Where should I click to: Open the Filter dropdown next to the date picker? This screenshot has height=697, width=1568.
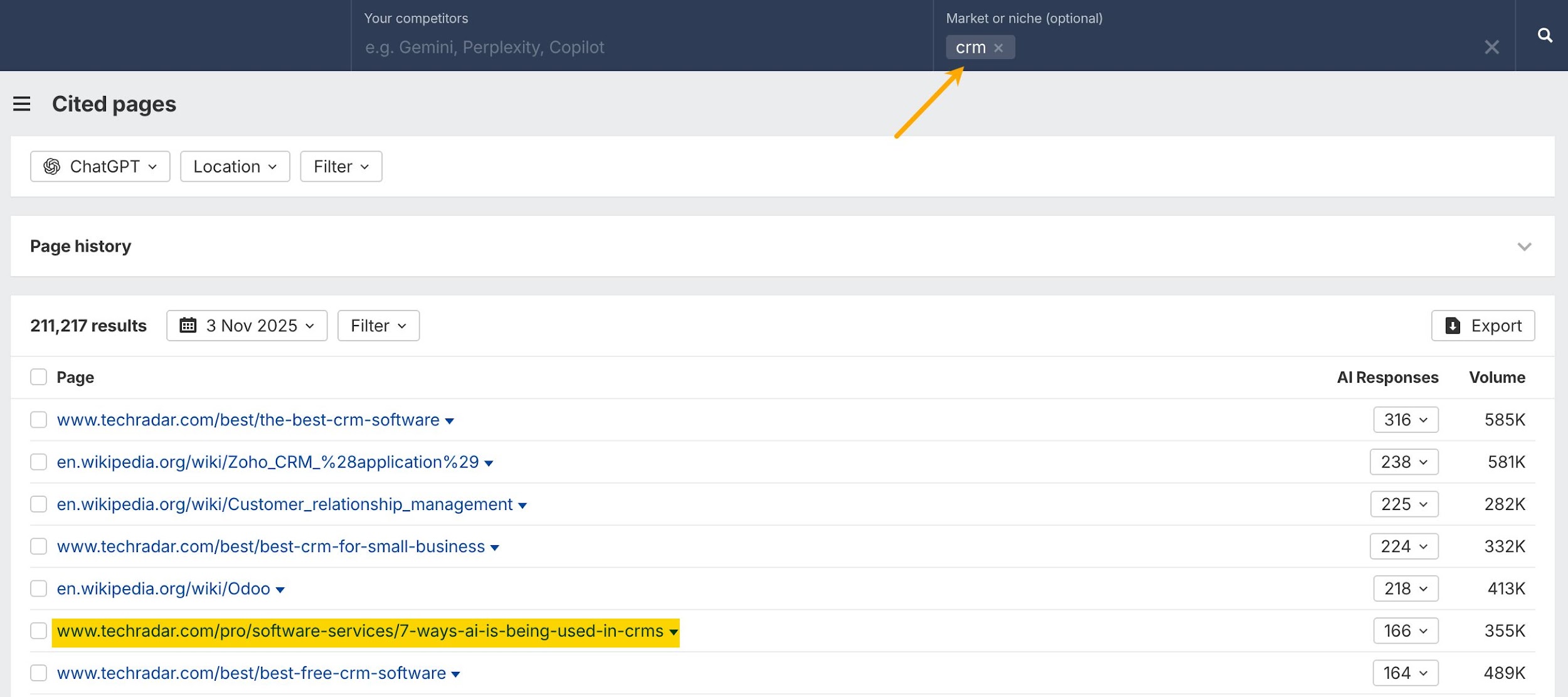tap(378, 325)
